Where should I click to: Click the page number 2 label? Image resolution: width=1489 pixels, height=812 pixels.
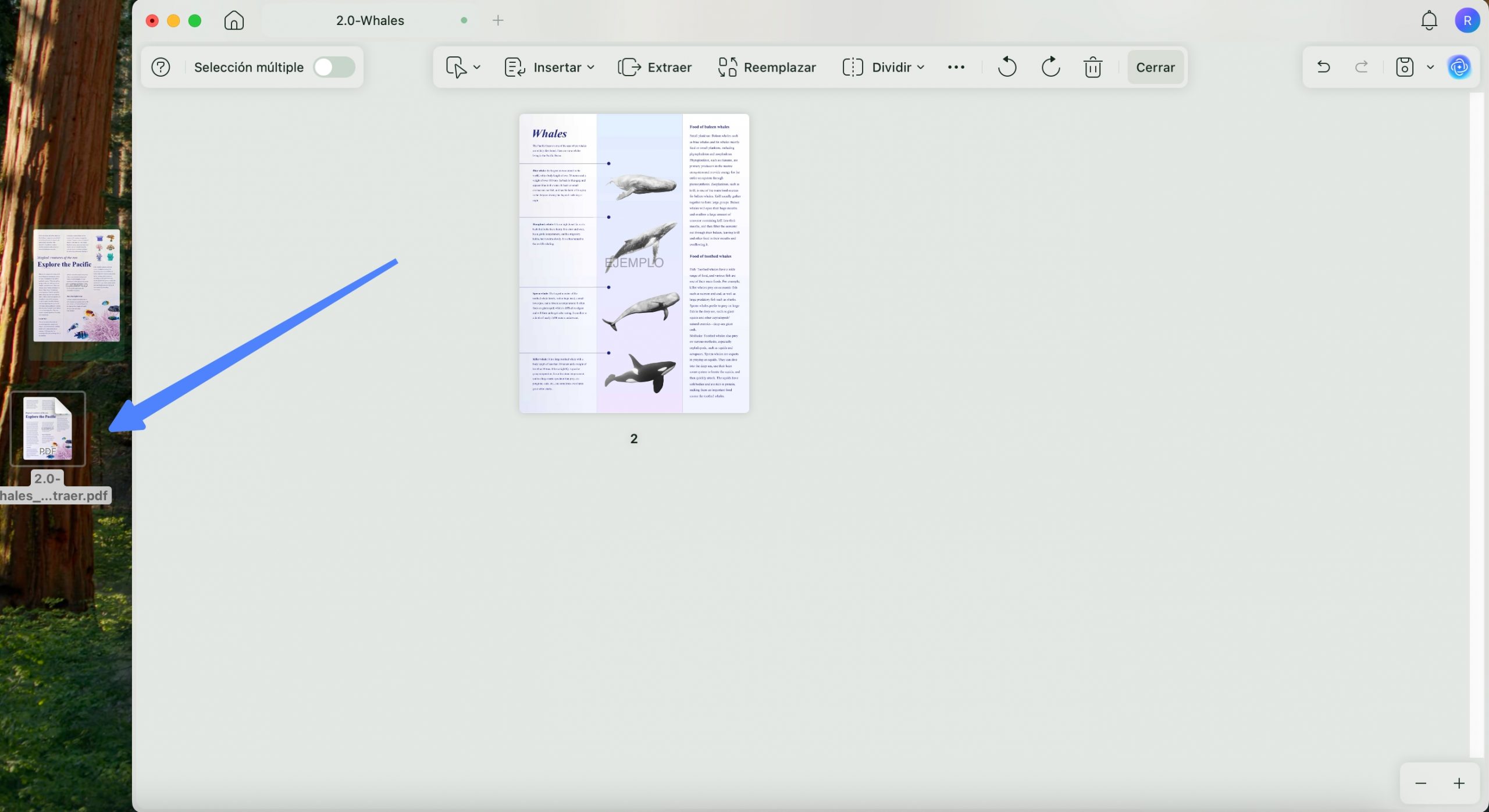(x=634, y=439)
